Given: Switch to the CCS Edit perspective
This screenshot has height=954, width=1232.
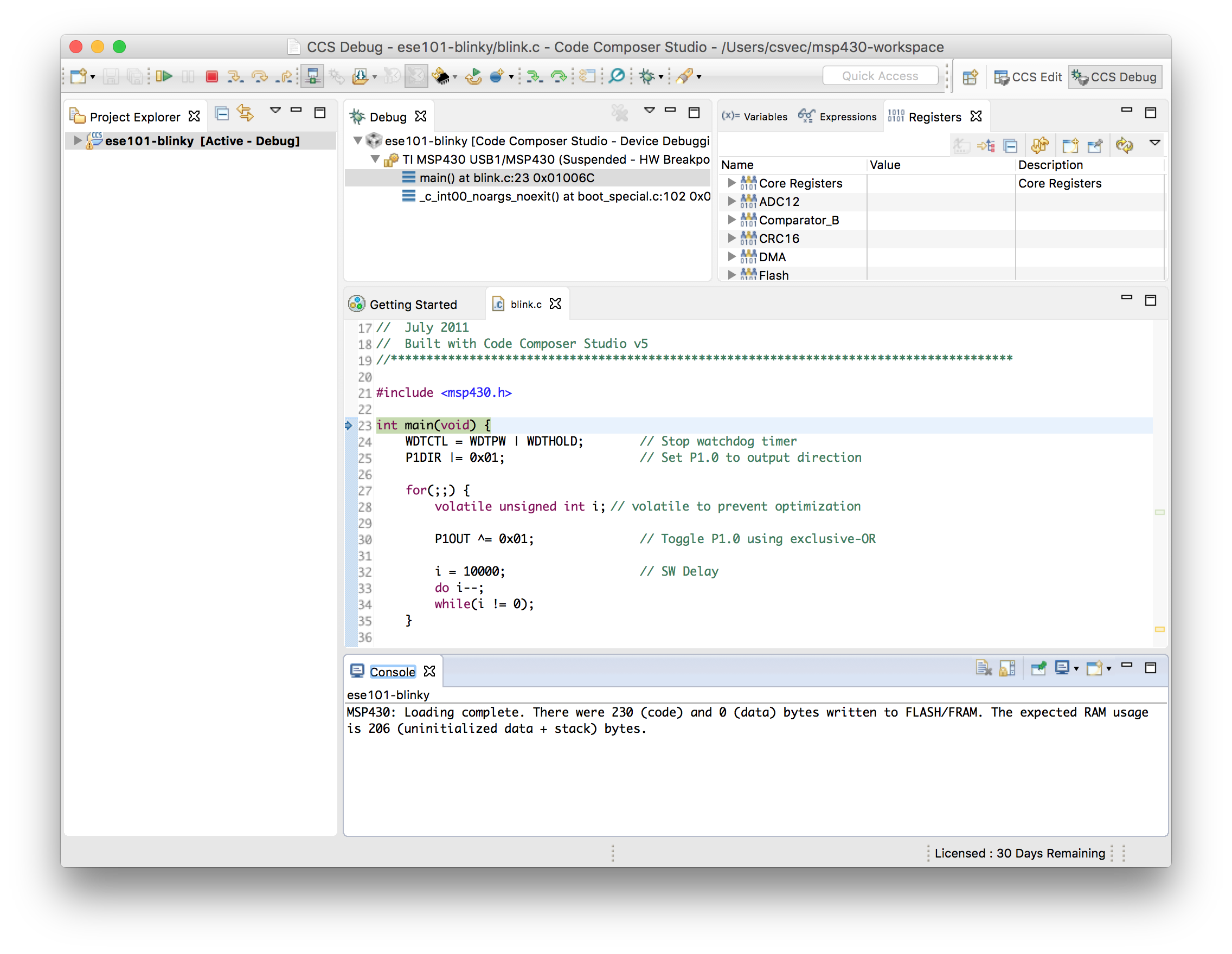Looking at the screenshot, I should [1028, 76].
